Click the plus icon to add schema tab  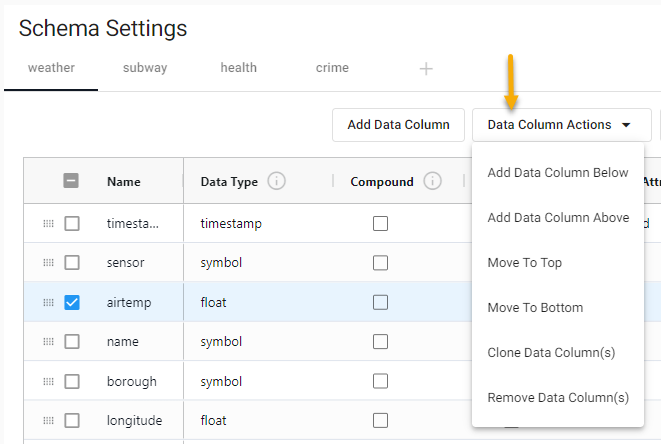click(426, 69)
